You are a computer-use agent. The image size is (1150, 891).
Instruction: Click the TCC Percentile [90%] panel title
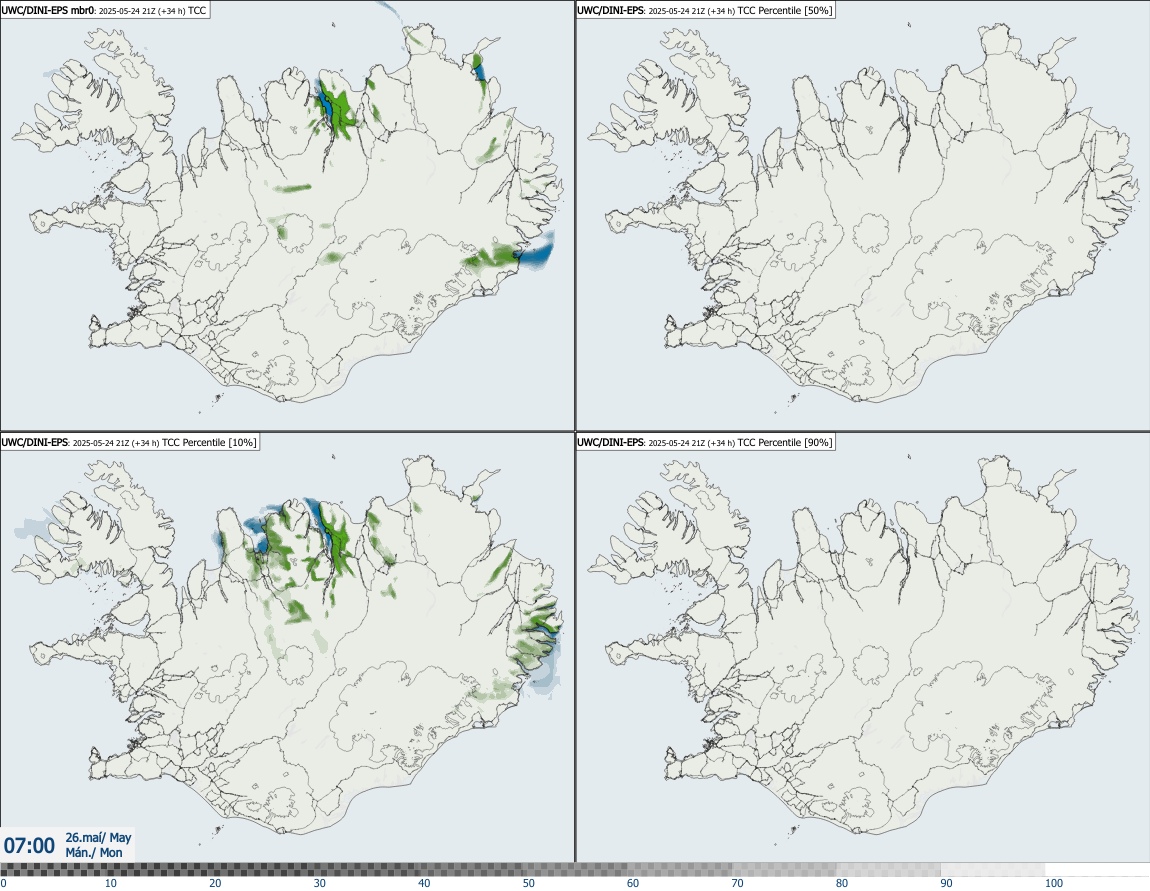(705, 442)
